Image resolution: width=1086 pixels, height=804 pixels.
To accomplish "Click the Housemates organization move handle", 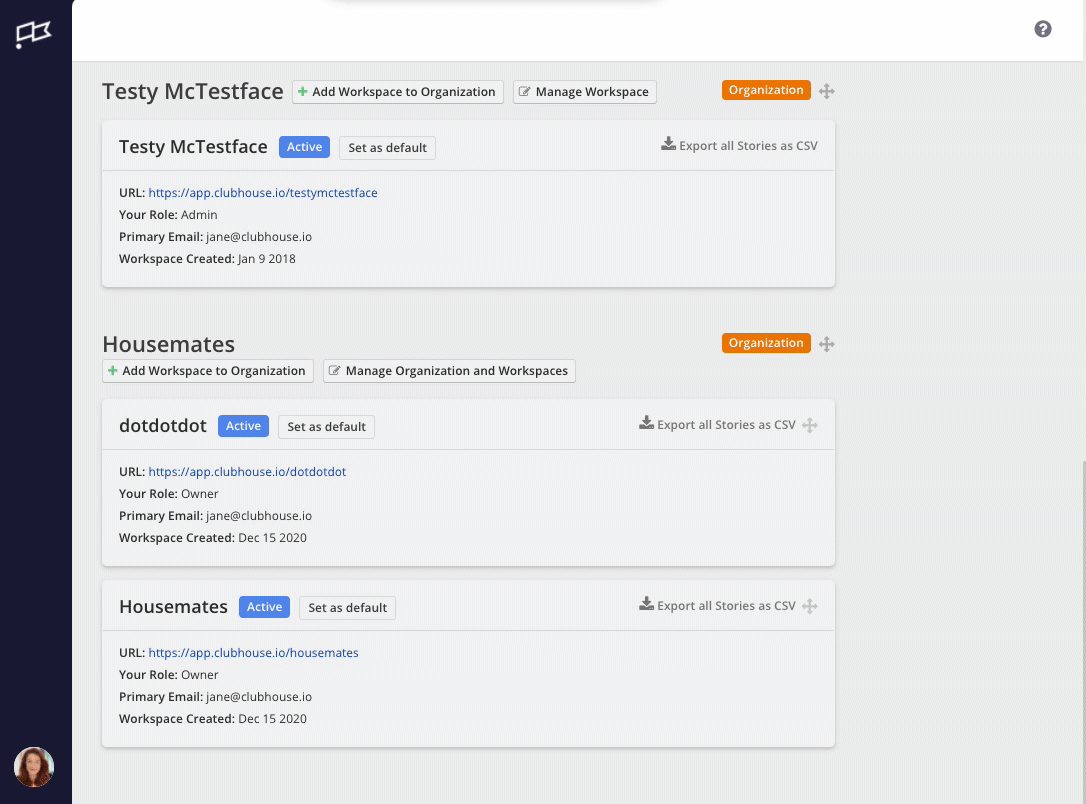I will pyautogui.click(x=826, y=343).
